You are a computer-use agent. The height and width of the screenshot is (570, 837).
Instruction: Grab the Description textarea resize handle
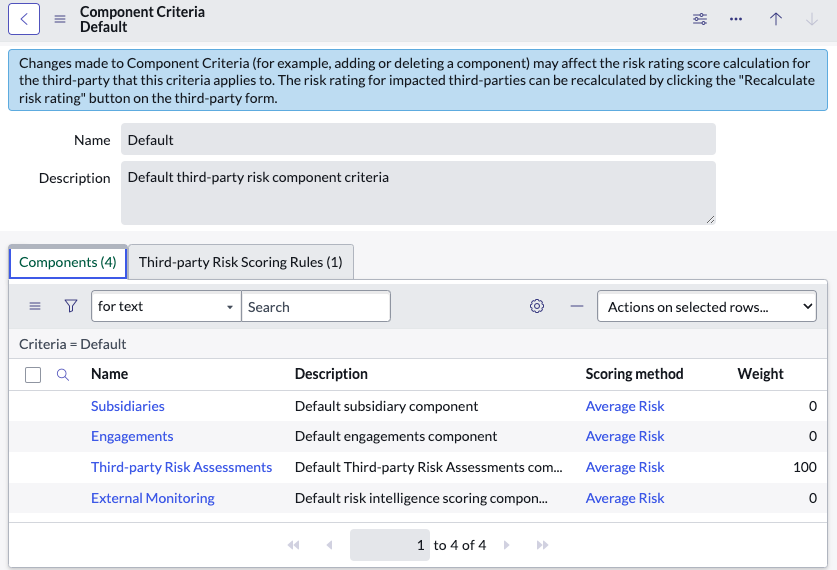coord(710,219)
